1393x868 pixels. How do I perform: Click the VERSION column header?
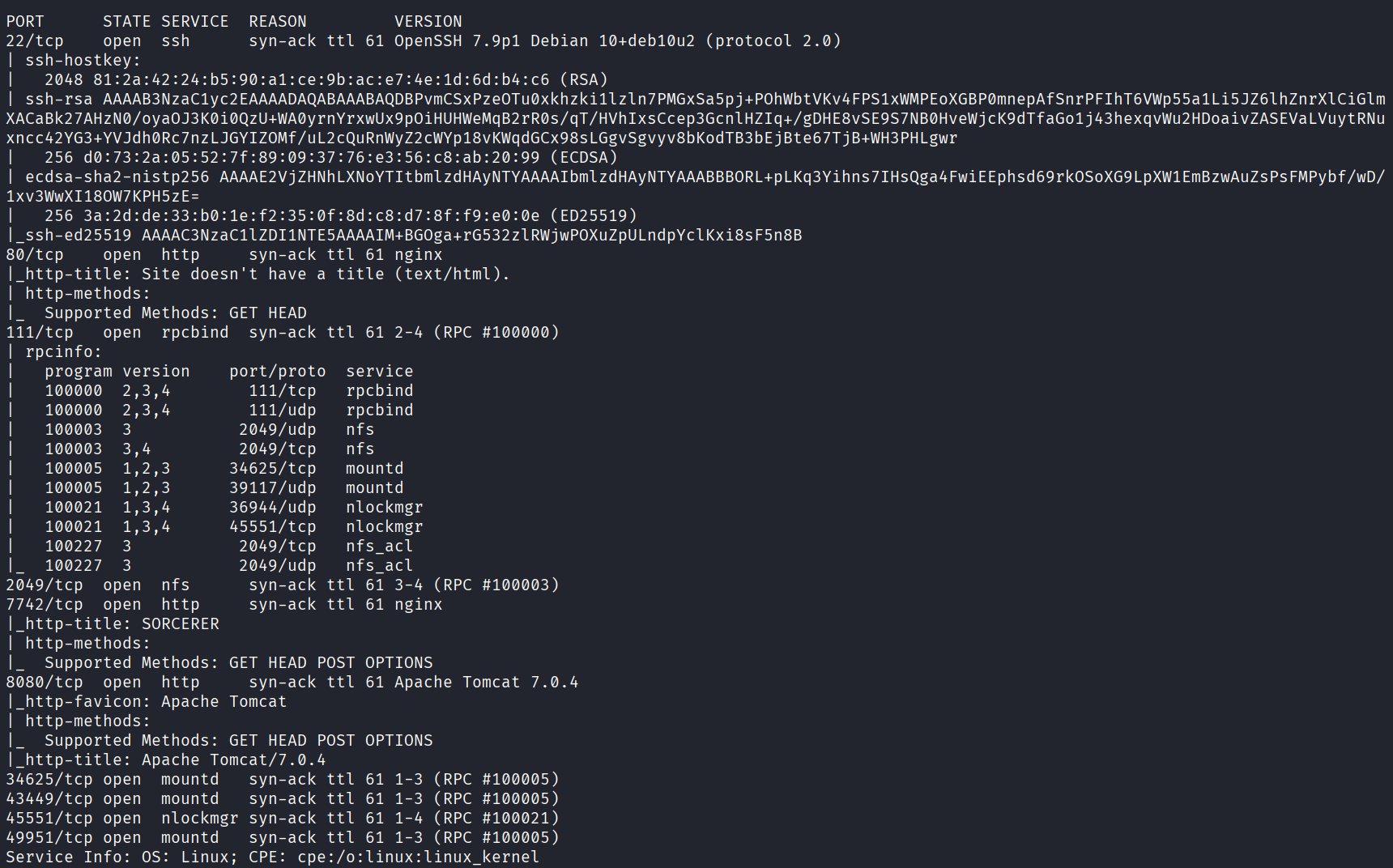(428, 22)
